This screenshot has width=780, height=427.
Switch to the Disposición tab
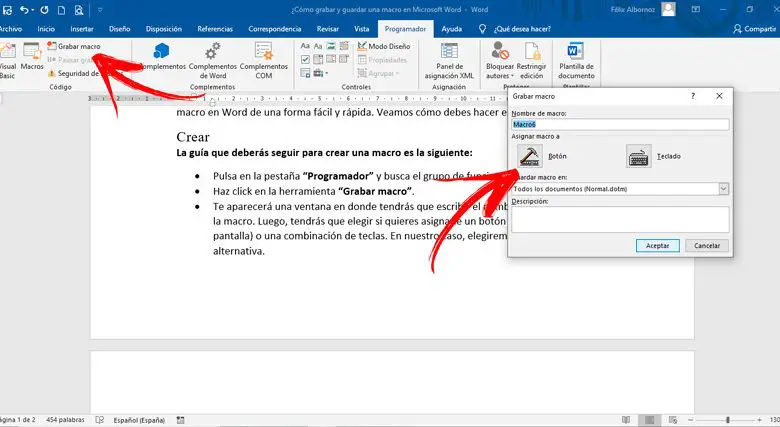[x=164, y=29]
